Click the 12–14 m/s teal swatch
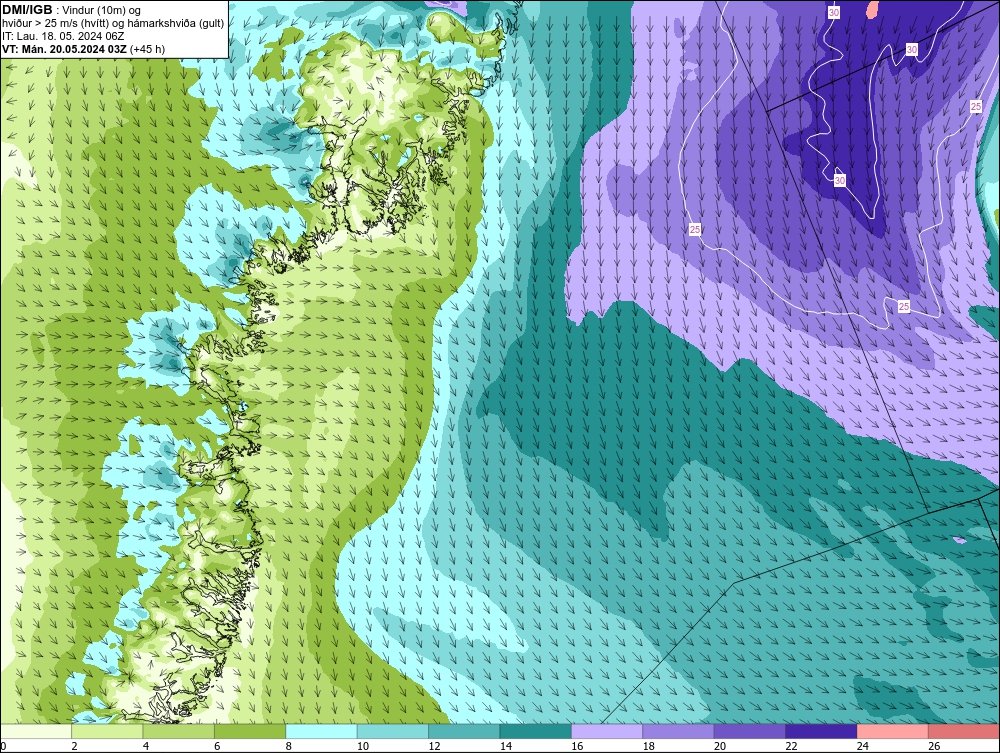 (x=464, y=731)
